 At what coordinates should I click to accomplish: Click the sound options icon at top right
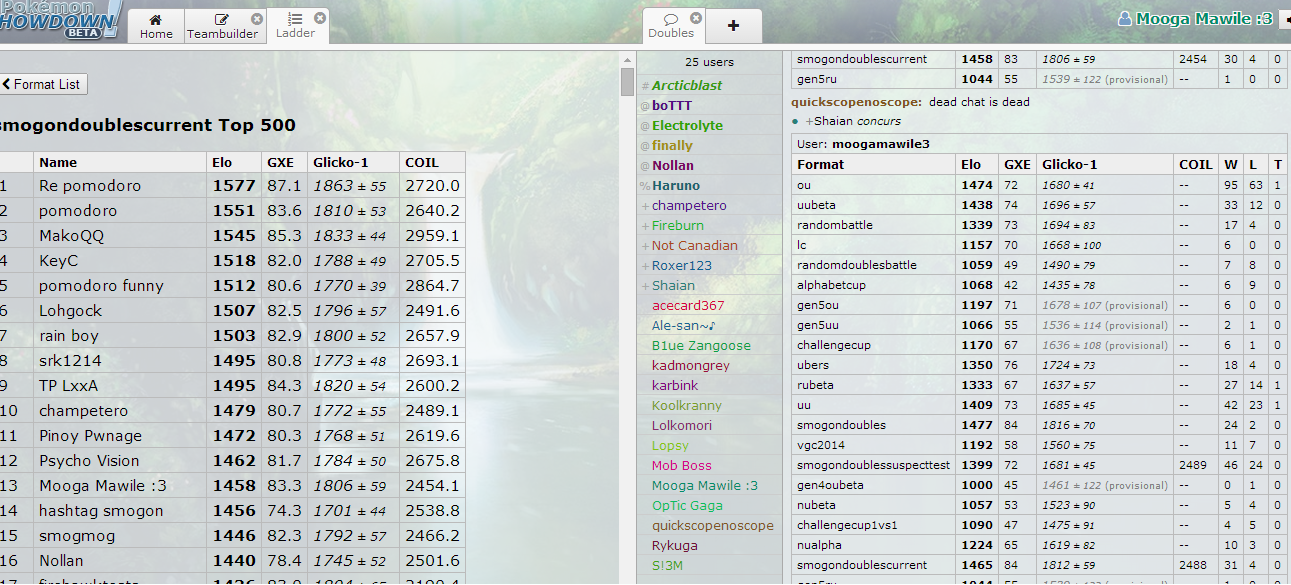(1284, 19)
